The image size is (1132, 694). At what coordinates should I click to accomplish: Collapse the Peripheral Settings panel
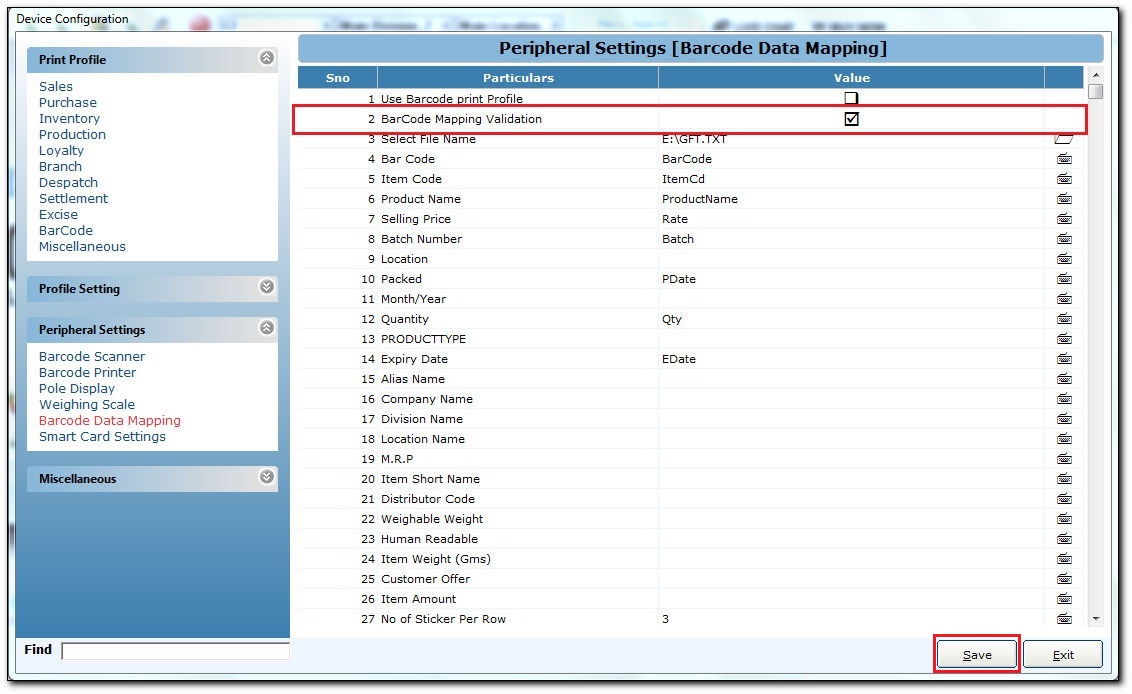[266, 329]
